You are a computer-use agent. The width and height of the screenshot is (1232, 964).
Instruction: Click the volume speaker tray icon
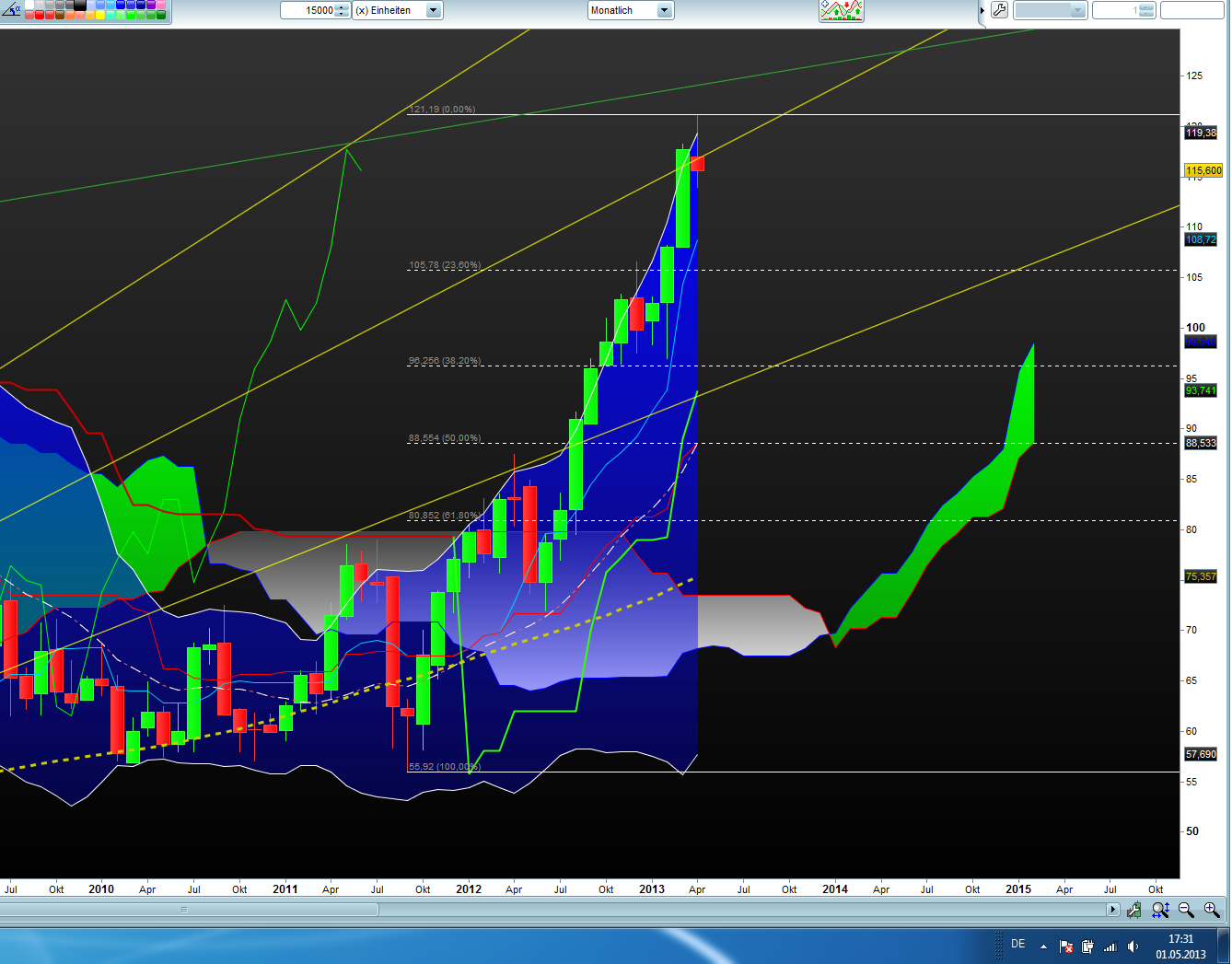(1133, 947)
